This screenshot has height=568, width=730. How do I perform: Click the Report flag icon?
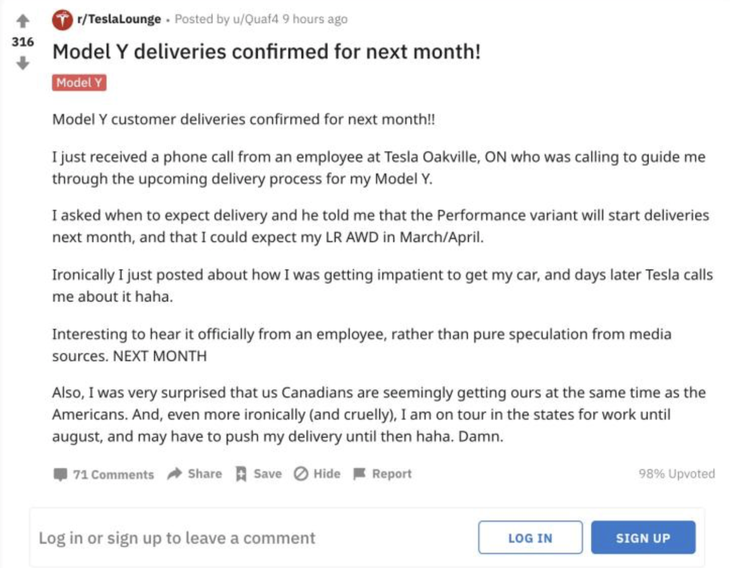(360, 473)
